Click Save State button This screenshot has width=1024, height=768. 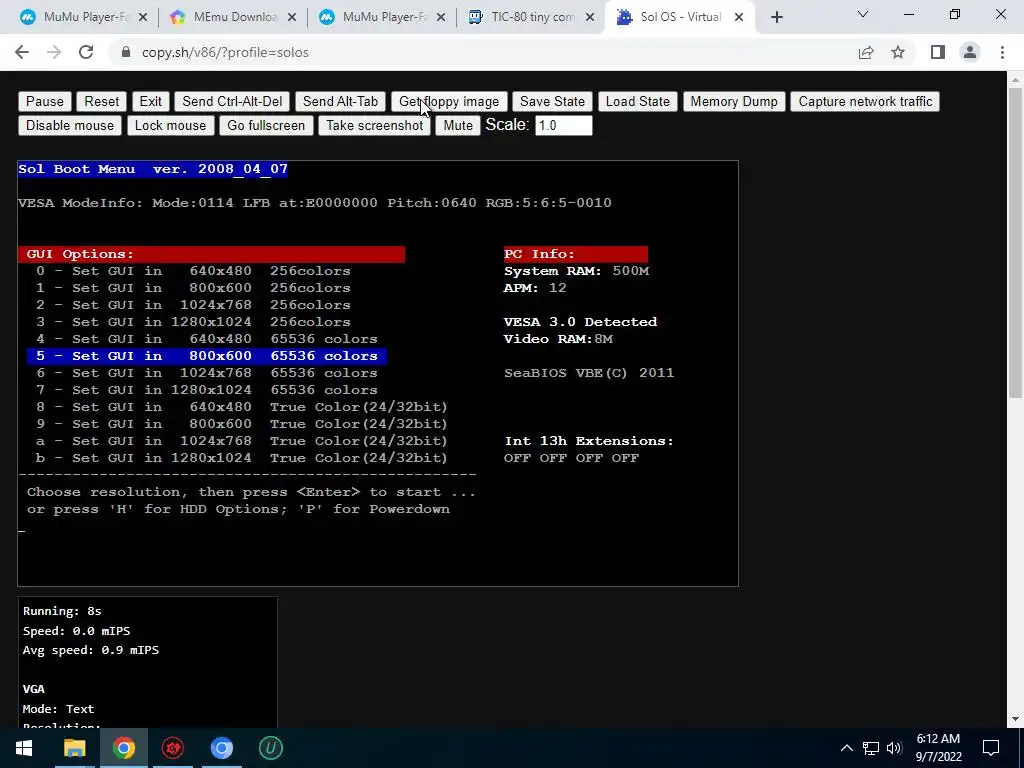[x=552, y=101]
